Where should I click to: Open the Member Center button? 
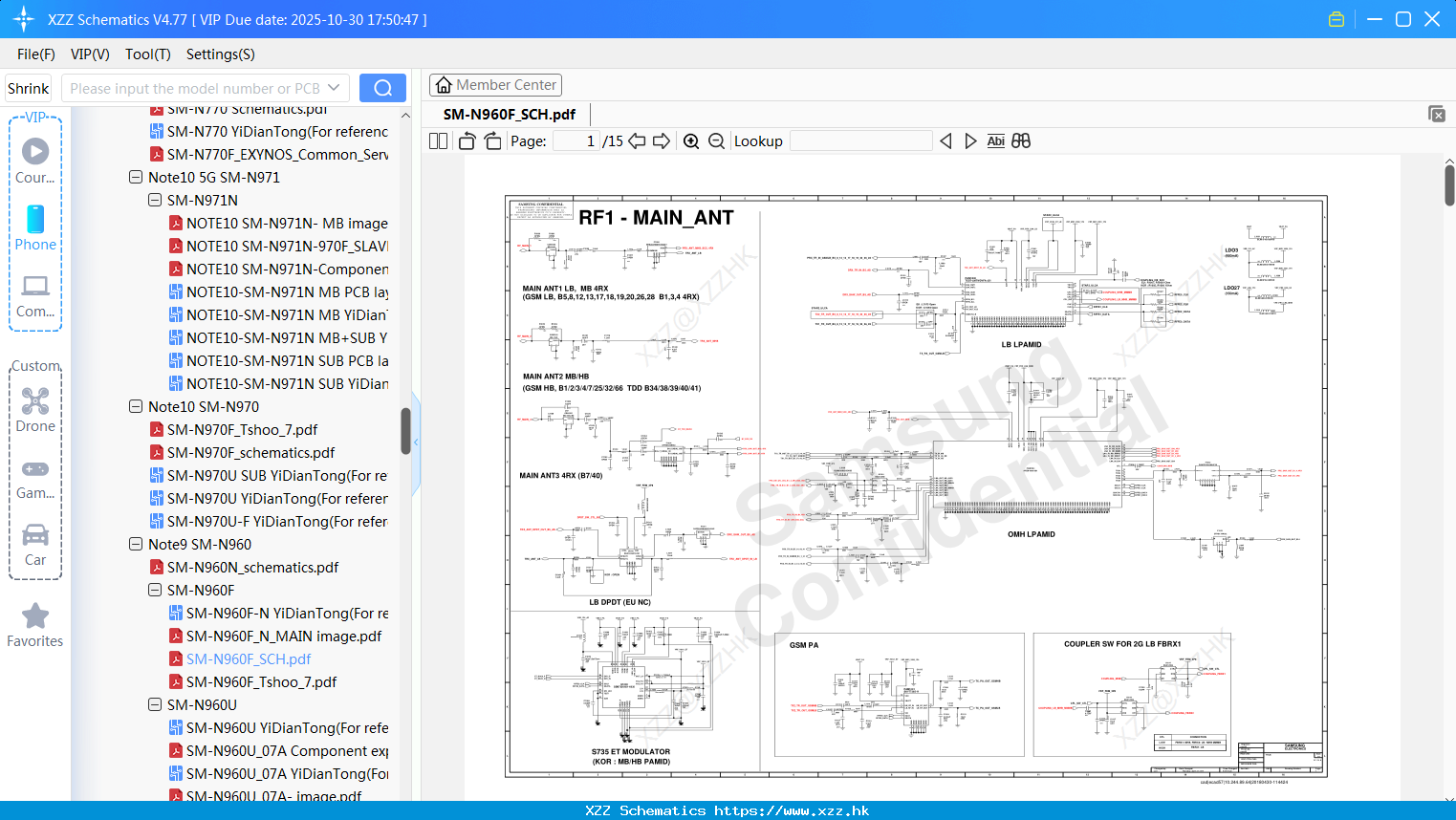[495, 85]
